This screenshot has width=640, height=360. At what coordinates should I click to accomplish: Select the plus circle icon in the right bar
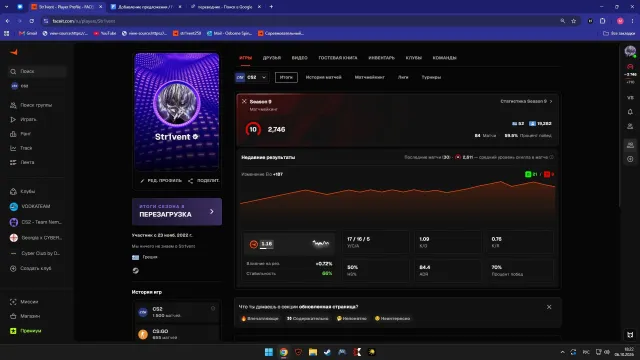630,159
